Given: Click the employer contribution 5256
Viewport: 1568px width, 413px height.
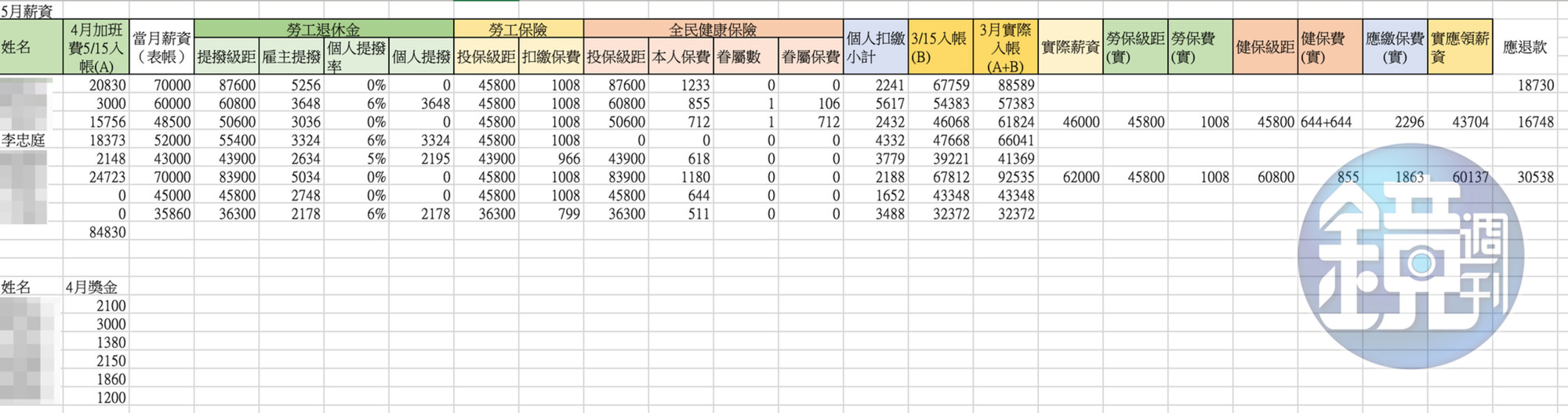Looking at the screenshot, I should (291, 85).
